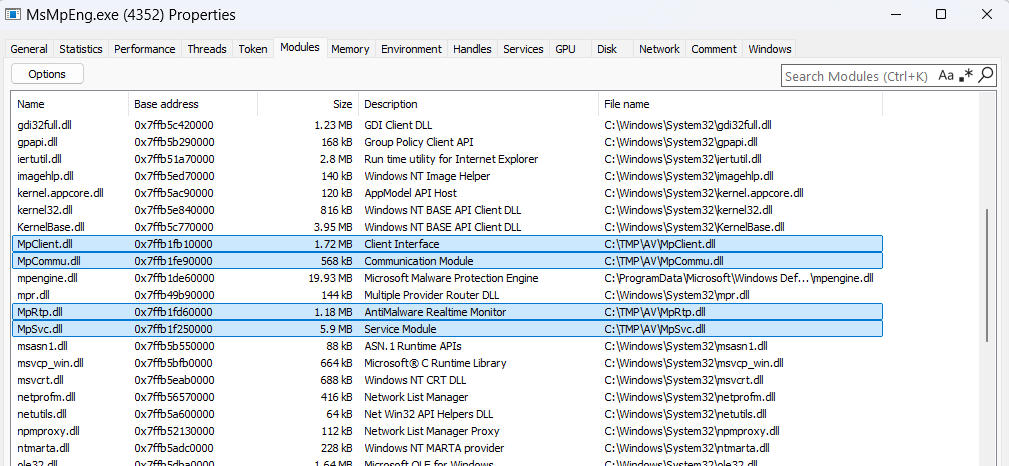
Task: Select the msvcp_win.dll module row
Action: pyautogui.click(x=447, y=363)
